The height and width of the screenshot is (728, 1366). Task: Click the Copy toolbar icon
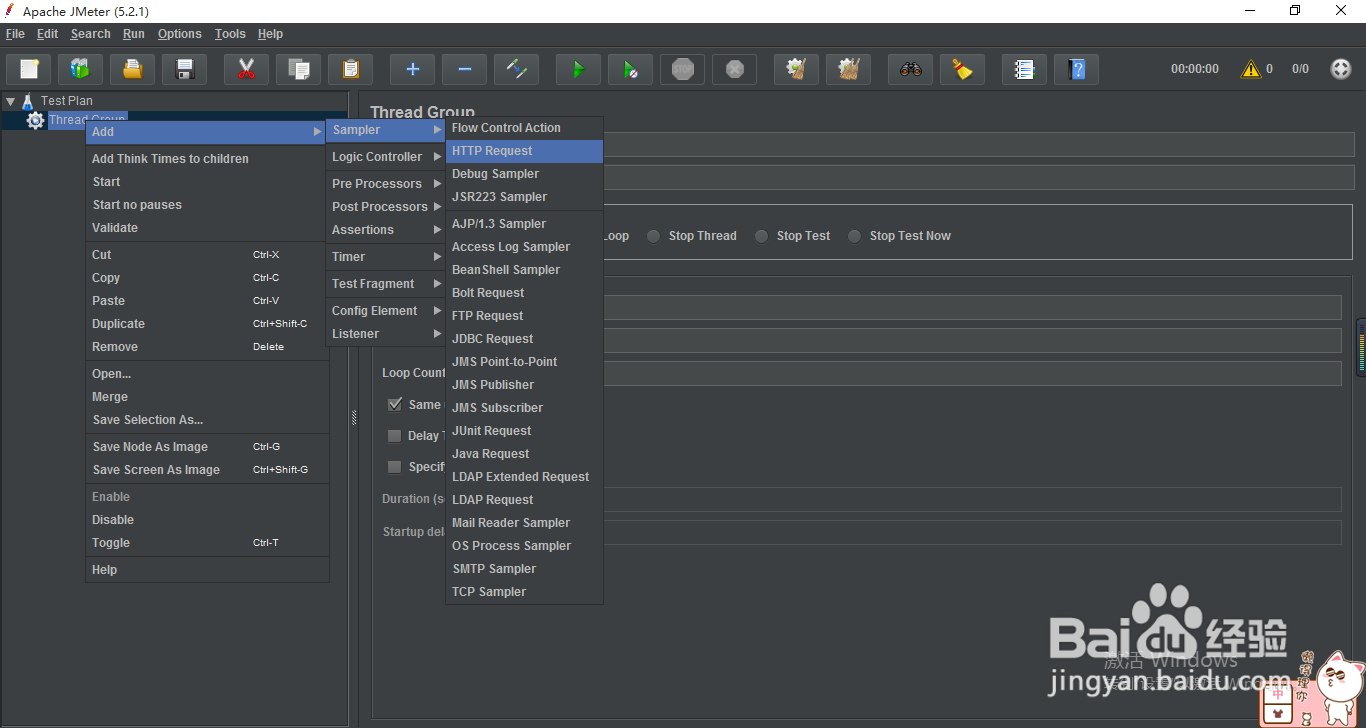pos(299,69)
